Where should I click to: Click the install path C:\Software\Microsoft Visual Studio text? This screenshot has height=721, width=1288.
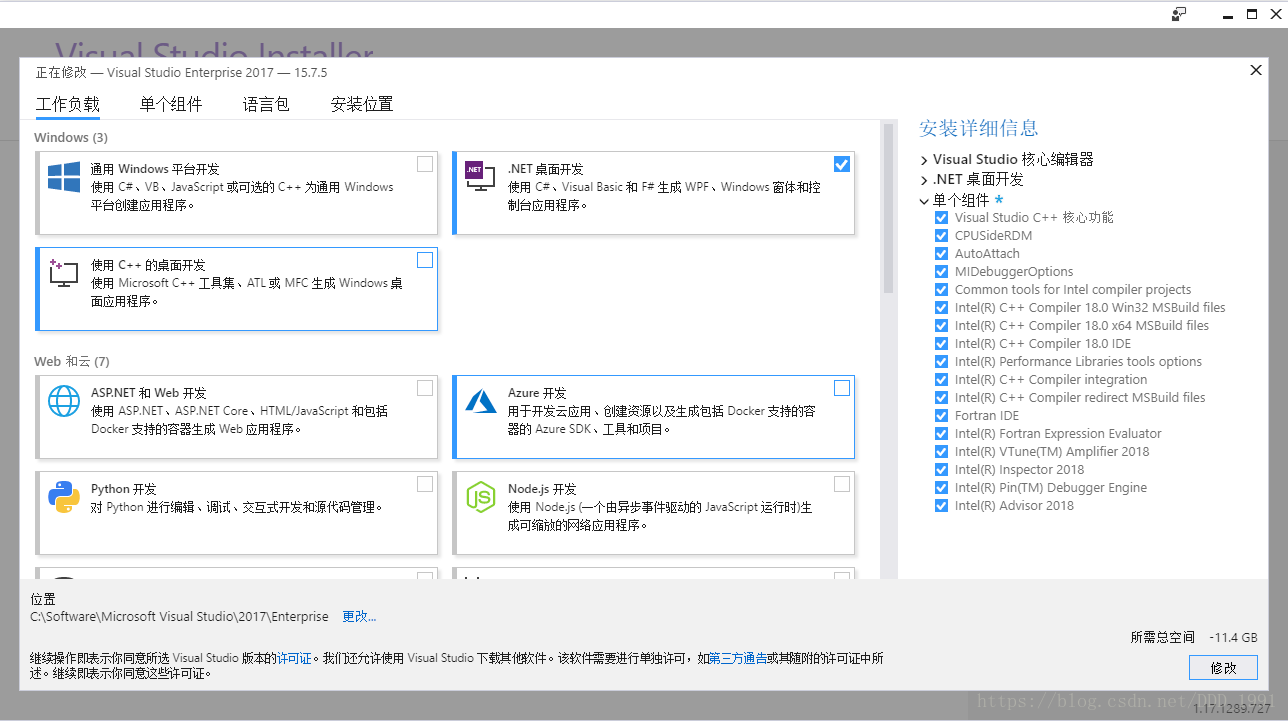[x=180, y=617]
